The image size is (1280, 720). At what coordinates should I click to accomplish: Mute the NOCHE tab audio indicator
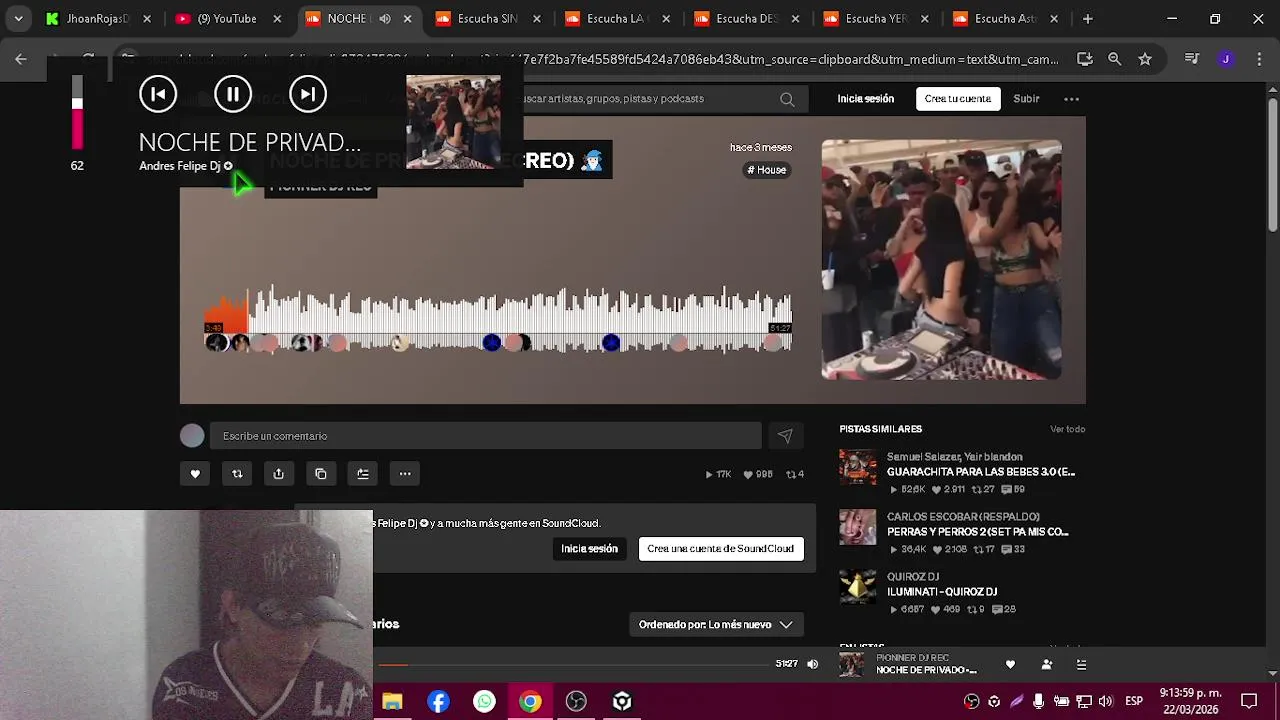click(385, 19)
